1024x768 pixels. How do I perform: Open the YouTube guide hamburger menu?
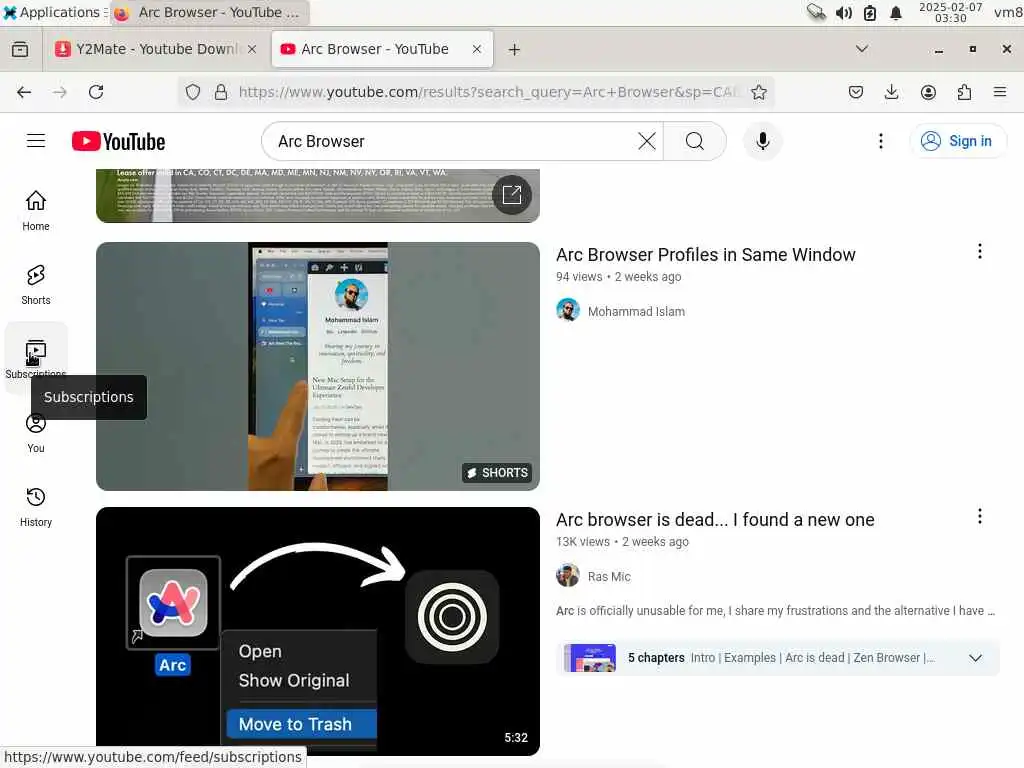click(36, 141)
